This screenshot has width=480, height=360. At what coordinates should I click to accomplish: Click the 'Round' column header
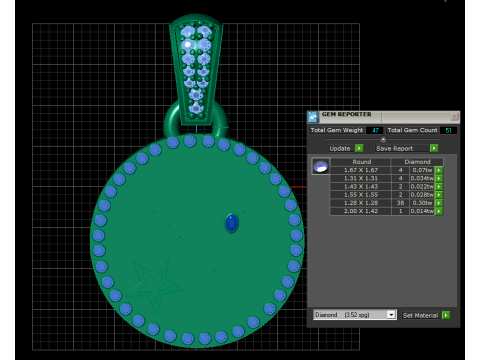tap(361, 162)
